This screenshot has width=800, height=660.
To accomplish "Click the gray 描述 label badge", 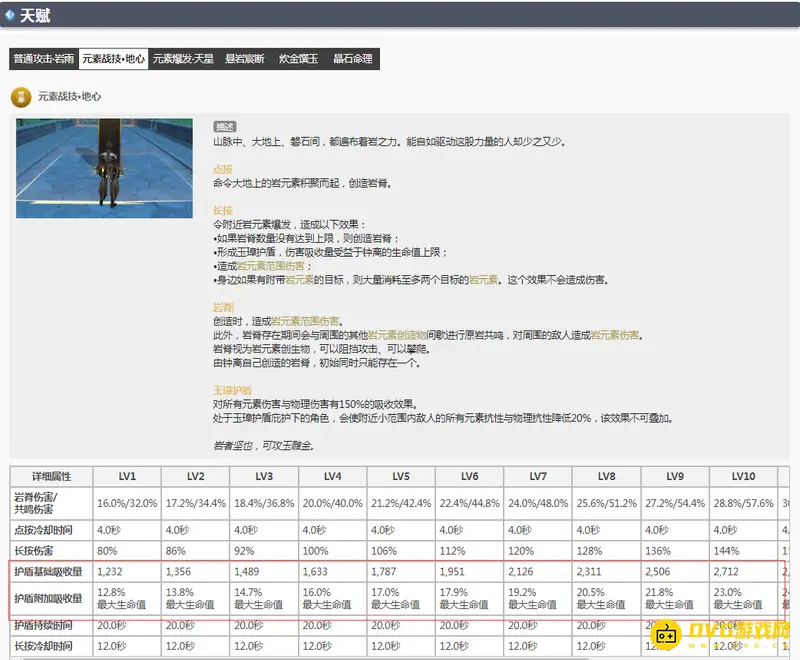I will click(x=225, y=127).
